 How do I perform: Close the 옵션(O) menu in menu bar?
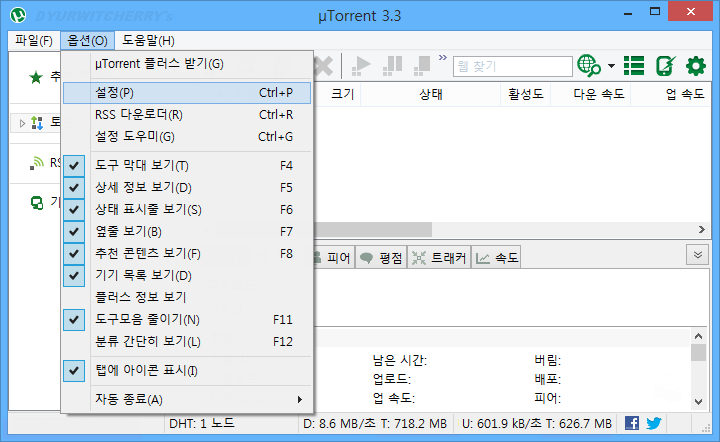pos(87,40)
